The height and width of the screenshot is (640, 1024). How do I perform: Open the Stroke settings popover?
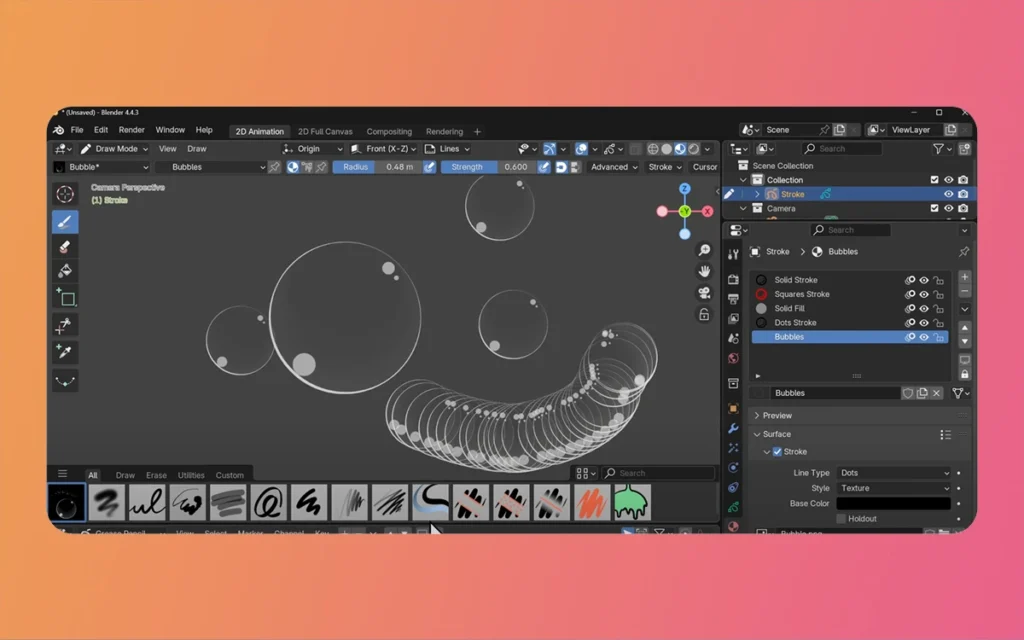click(x=664, y=167)
